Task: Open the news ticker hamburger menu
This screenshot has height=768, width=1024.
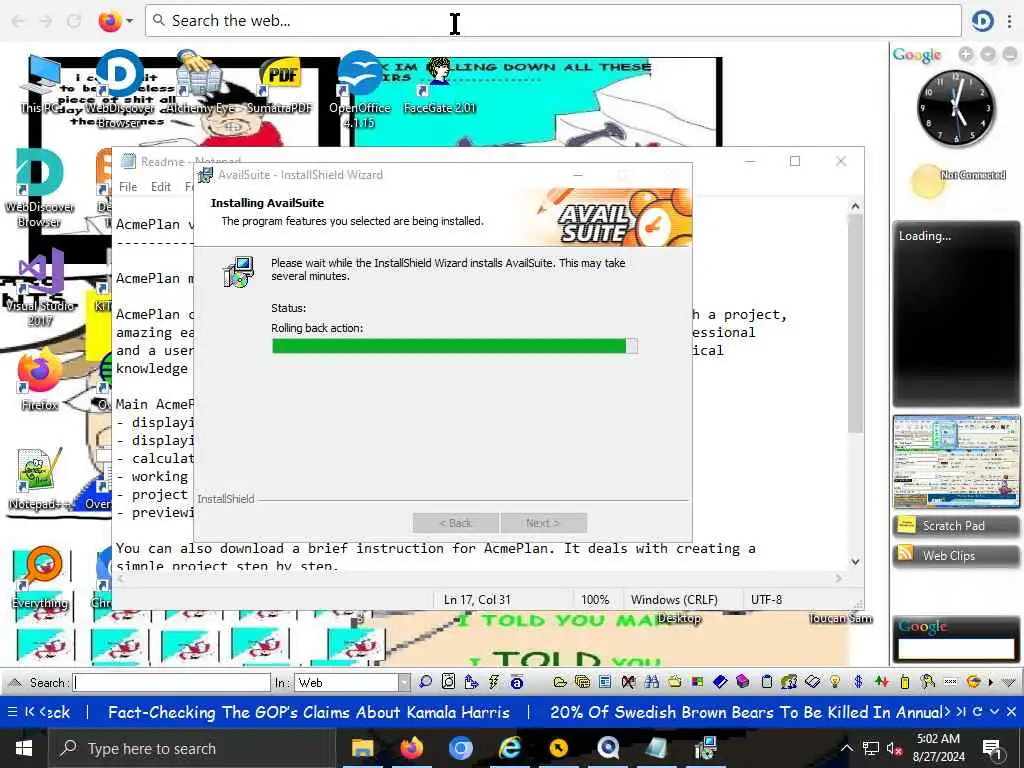Action: [12, 712]
